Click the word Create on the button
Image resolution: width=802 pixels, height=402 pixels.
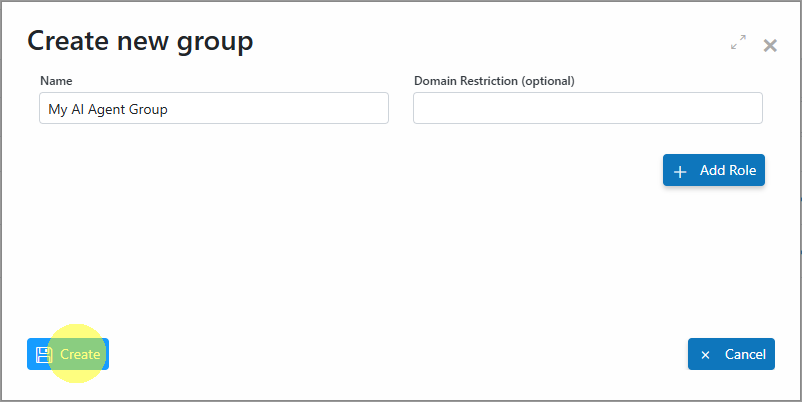(80, 354)
